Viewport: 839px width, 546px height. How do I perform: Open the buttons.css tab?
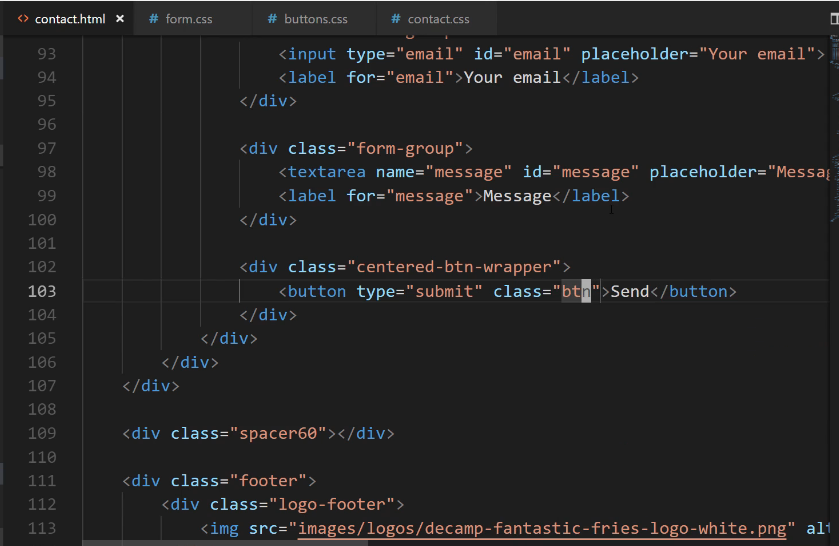[x=316, y=19]
